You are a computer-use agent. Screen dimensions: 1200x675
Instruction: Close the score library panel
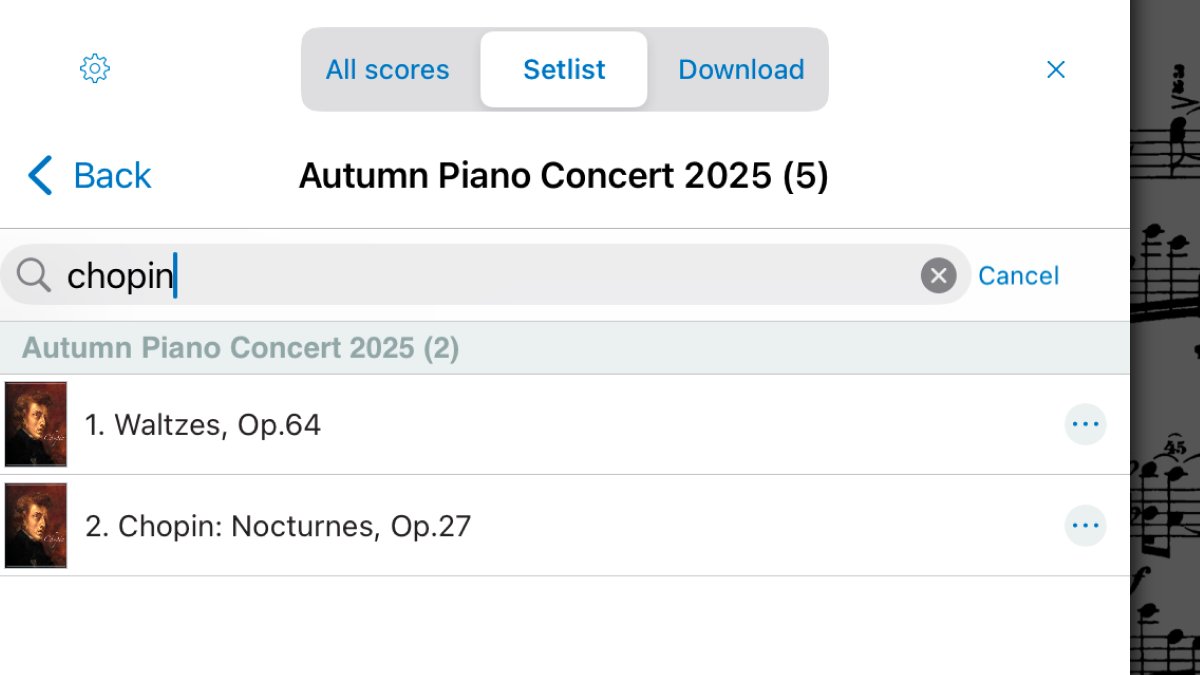pyautogui.click(x=1055, y=69)
